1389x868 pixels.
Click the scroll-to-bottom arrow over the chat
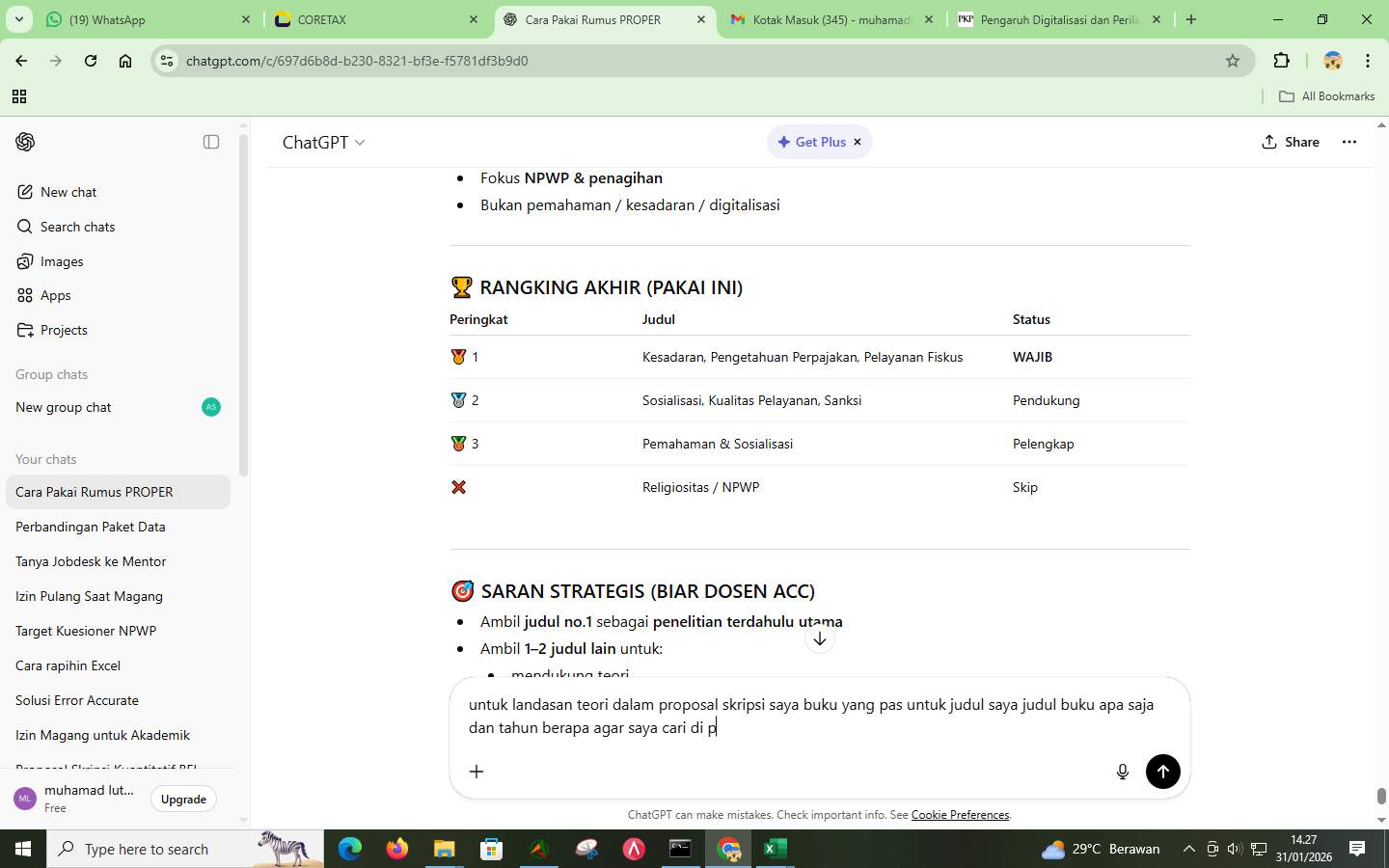click(820, 638)
